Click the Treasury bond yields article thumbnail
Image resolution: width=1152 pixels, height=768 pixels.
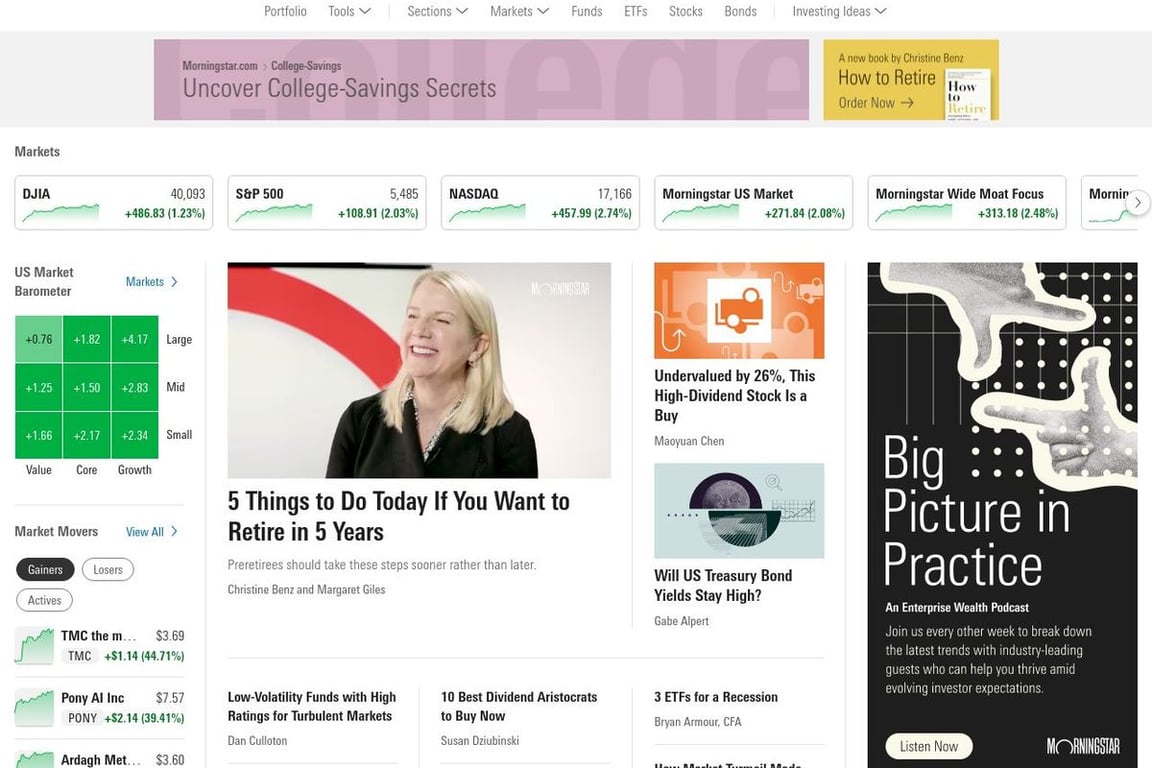click(x=739, y=511)
